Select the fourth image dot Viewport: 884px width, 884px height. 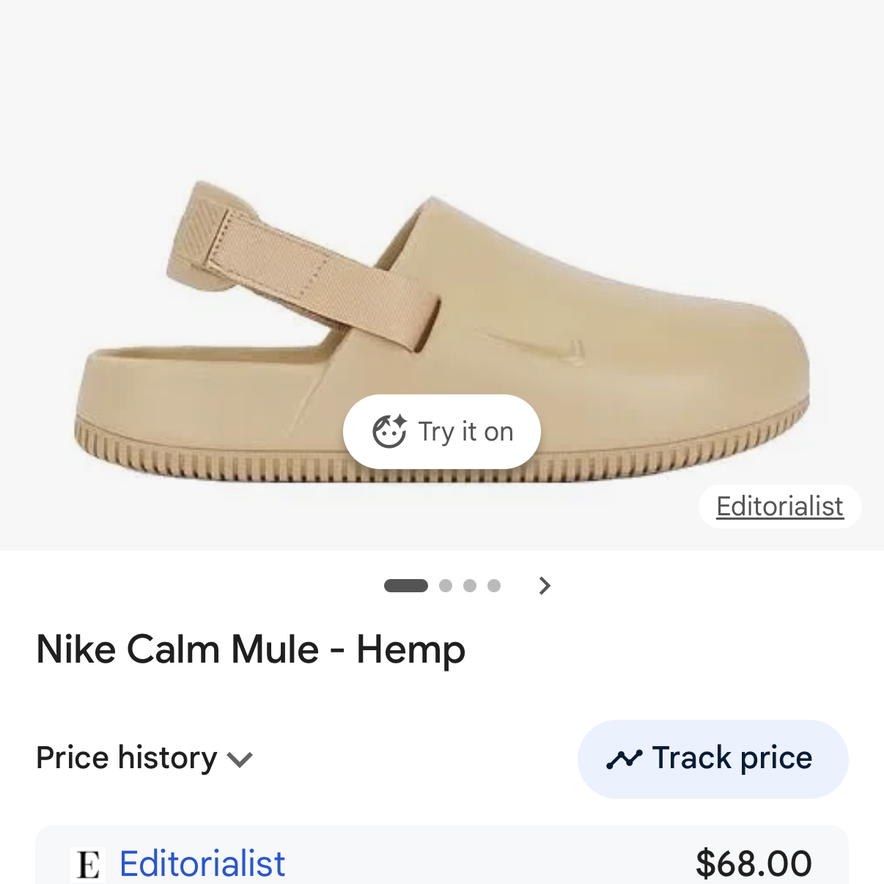click(x=494, y=586)
